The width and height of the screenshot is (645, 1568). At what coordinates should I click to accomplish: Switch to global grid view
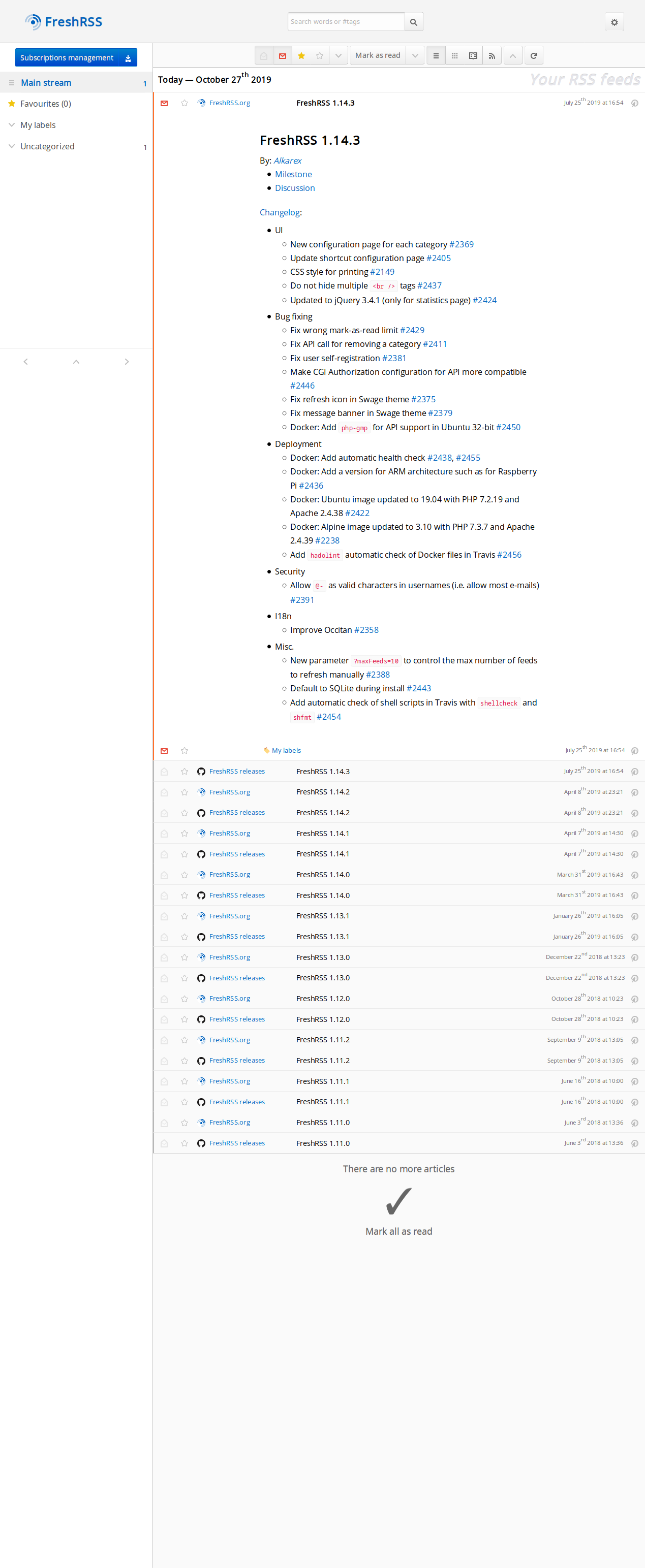454,56
